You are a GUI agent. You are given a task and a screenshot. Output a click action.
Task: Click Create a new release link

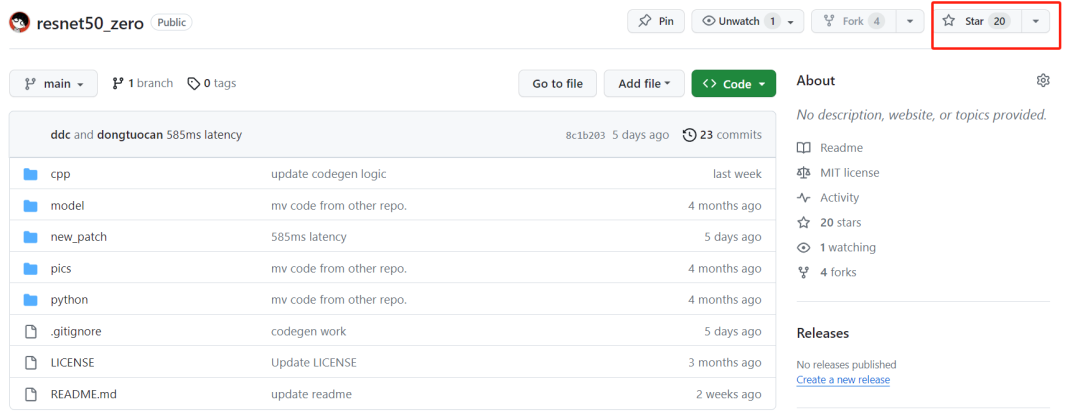pyautogui.click(x=843, y=380)
